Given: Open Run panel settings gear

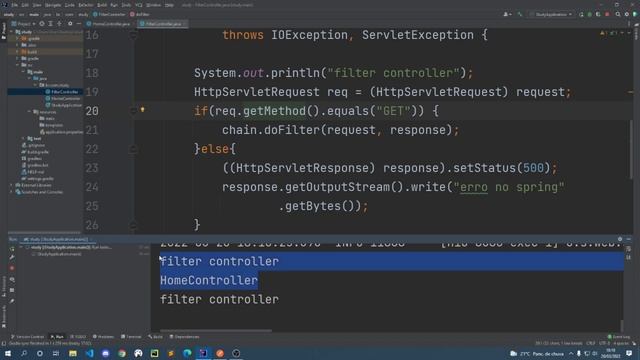Looking at the screenshot, I should 620,239.
